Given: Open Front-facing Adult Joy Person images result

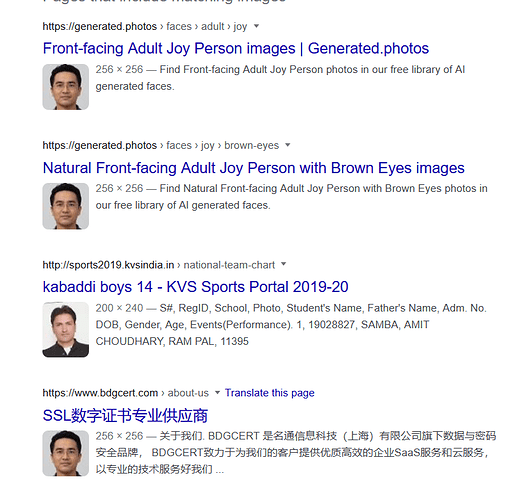Looking at the screenshot, I should click(x=236, y=48).
